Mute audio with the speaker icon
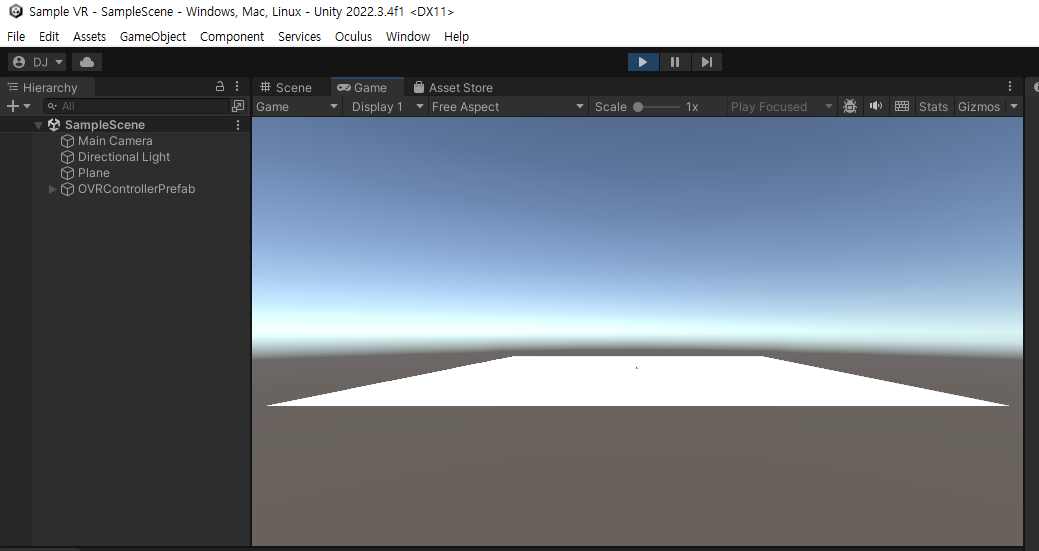The height and width of the screenshot is (551, 1039). tap(875, 106)
